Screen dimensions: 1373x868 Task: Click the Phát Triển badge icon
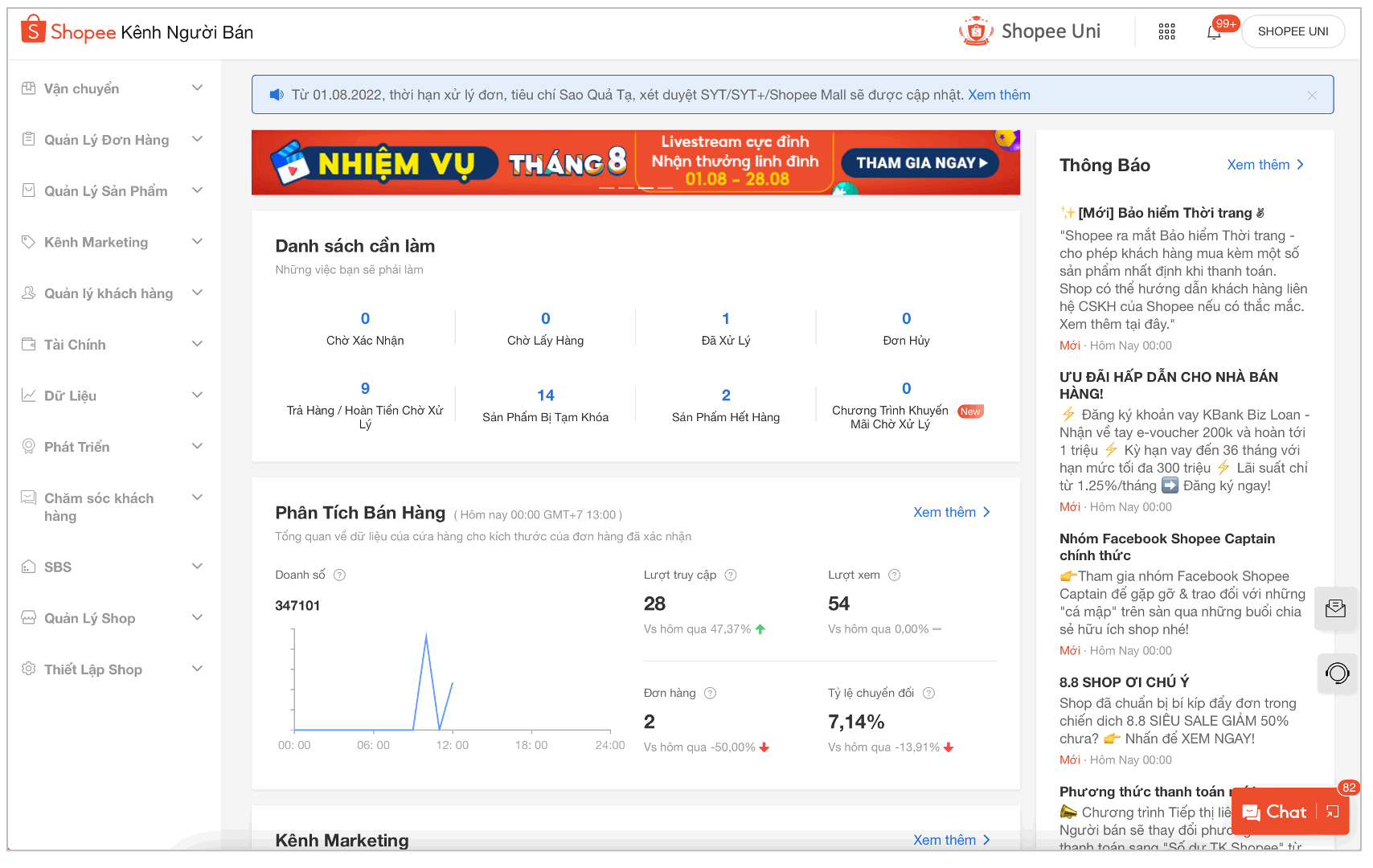pyautogui.click(x=28, y=446)
